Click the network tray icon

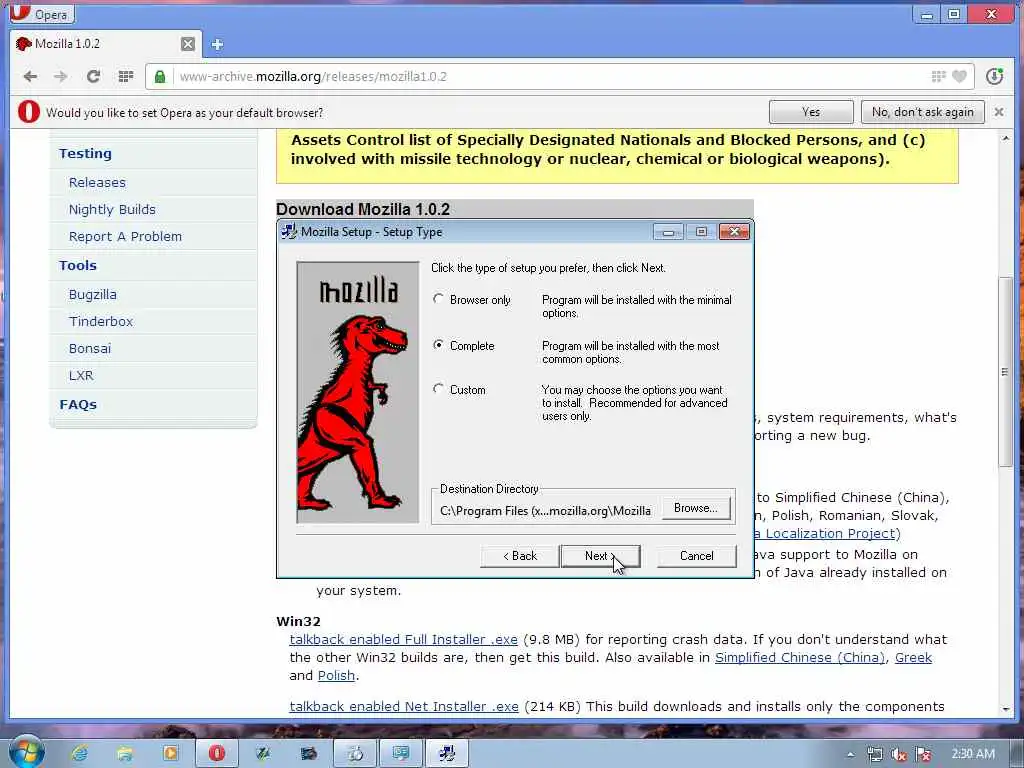(x=874, y=754)
